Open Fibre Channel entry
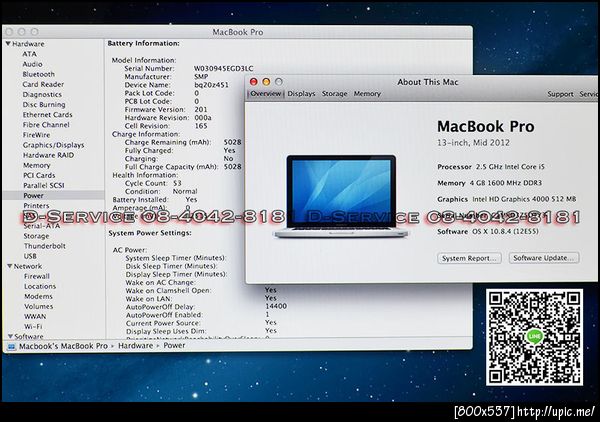Screen dimensions: 600x422 coord(46,125)
